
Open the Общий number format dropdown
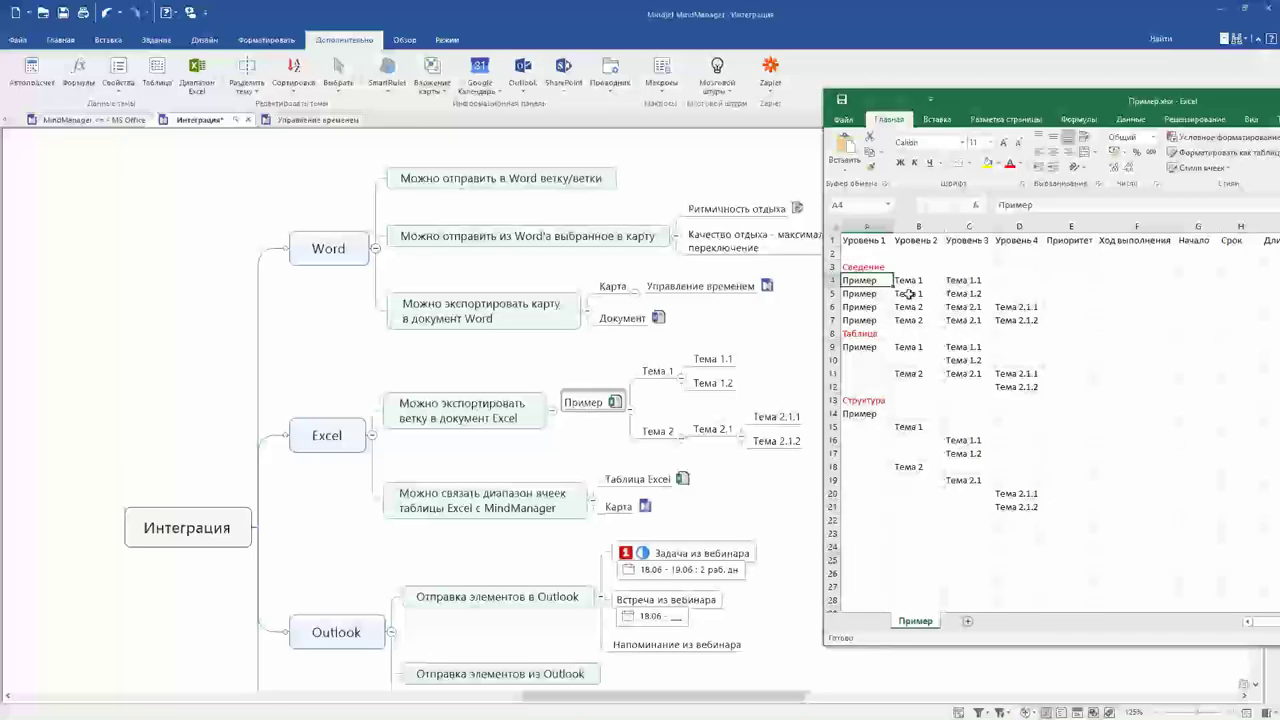(x=1153, y=137)
